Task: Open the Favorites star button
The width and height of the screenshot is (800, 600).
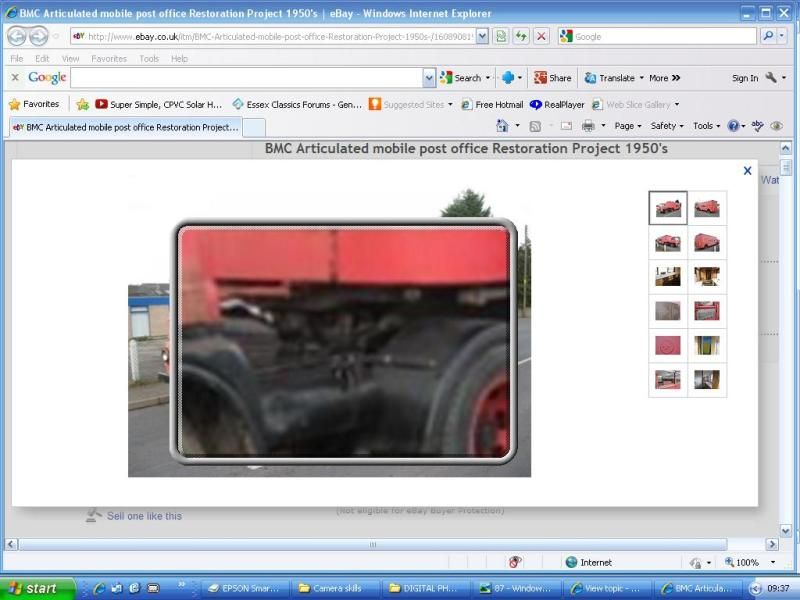Action: point(34,104)
